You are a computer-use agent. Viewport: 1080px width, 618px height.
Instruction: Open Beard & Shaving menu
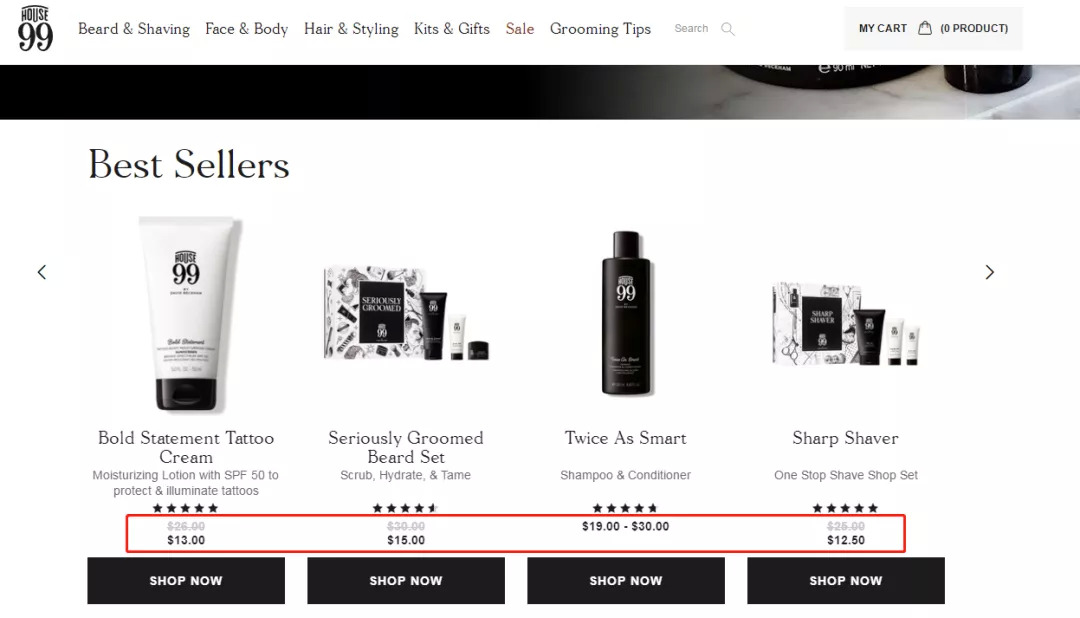pos(134,29)
